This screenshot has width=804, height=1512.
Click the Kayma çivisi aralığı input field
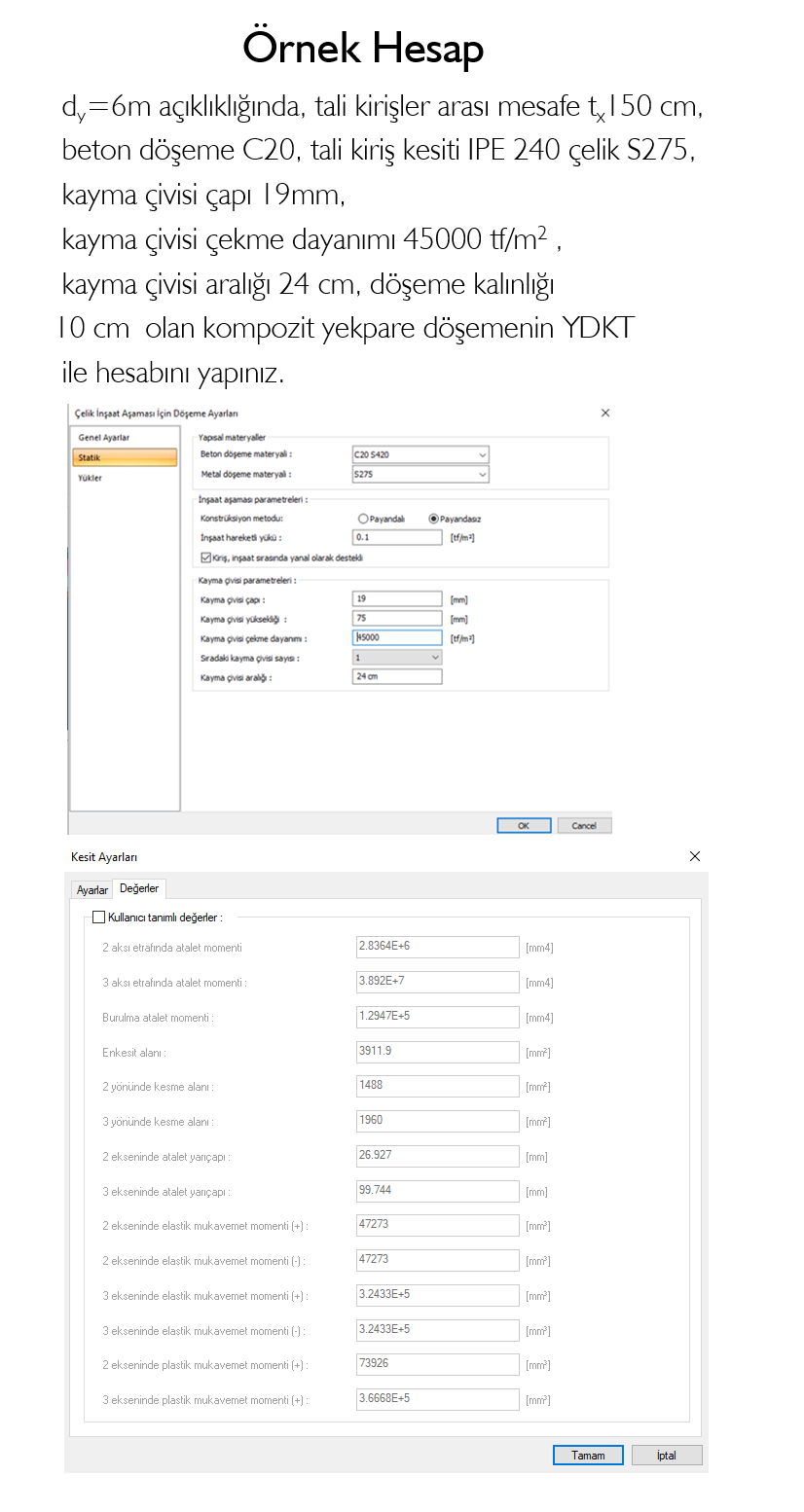[397, 677]
